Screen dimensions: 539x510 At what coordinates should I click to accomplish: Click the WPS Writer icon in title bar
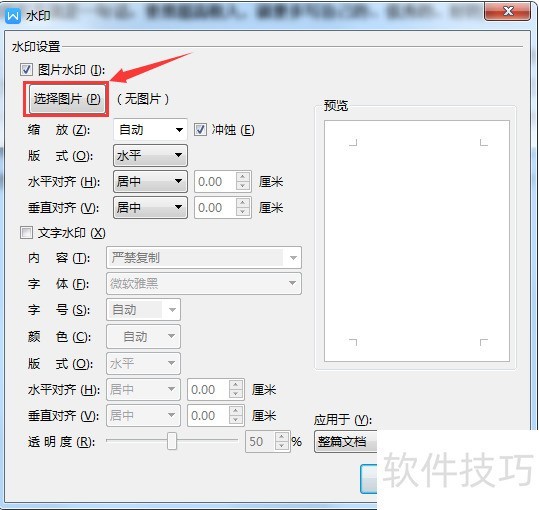13,15
